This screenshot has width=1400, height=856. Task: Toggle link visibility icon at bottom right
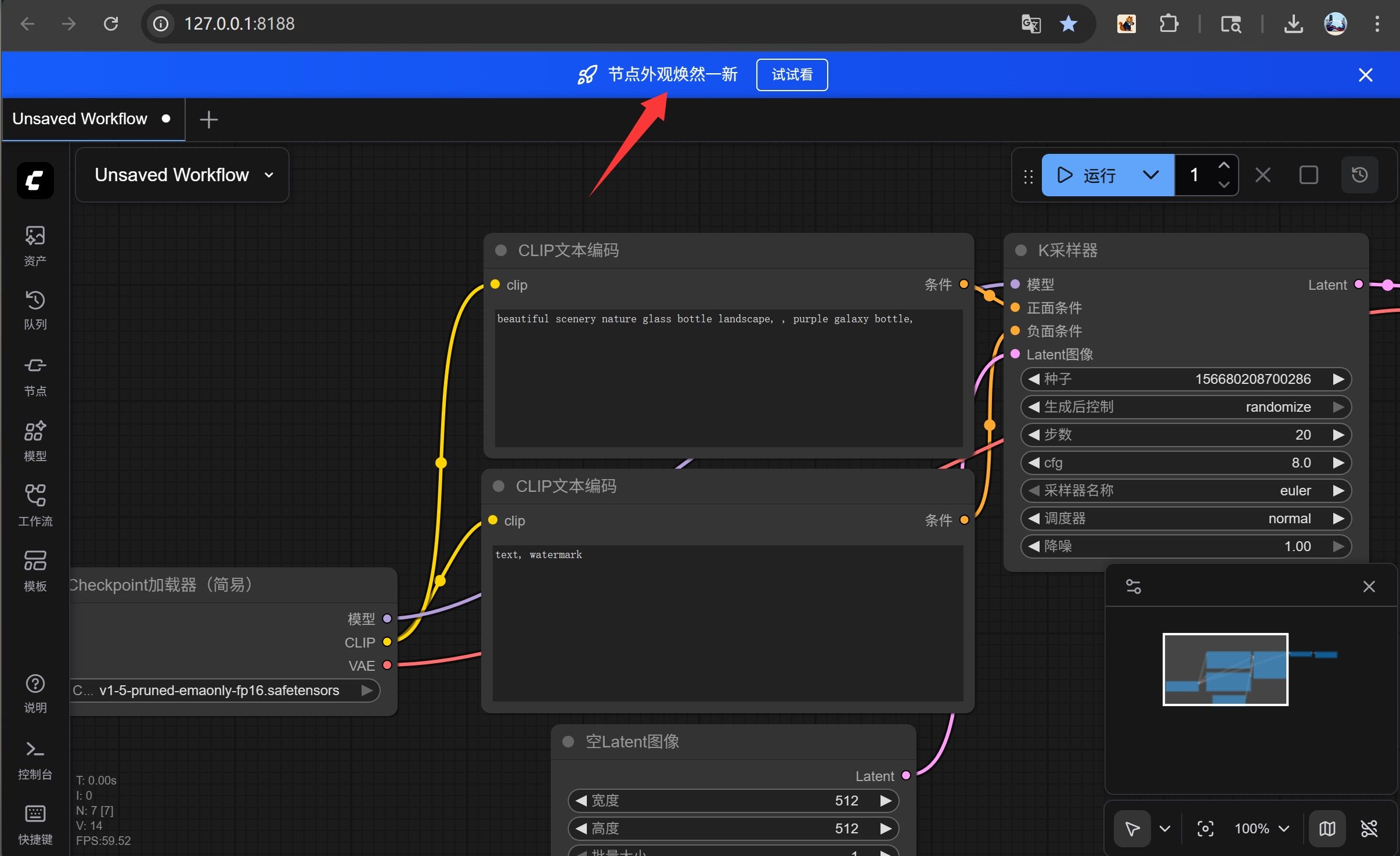point(1369,828)
